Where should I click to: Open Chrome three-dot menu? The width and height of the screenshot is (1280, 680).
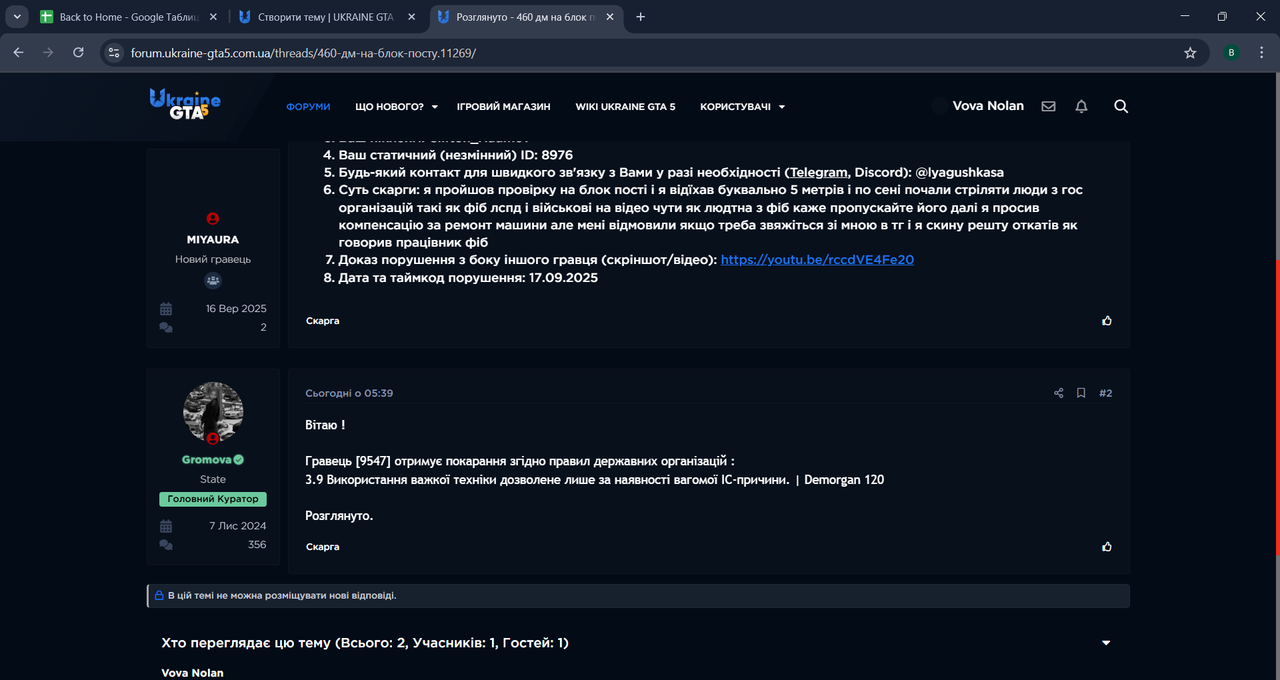pyautogui.click(x=1260, y=53)
